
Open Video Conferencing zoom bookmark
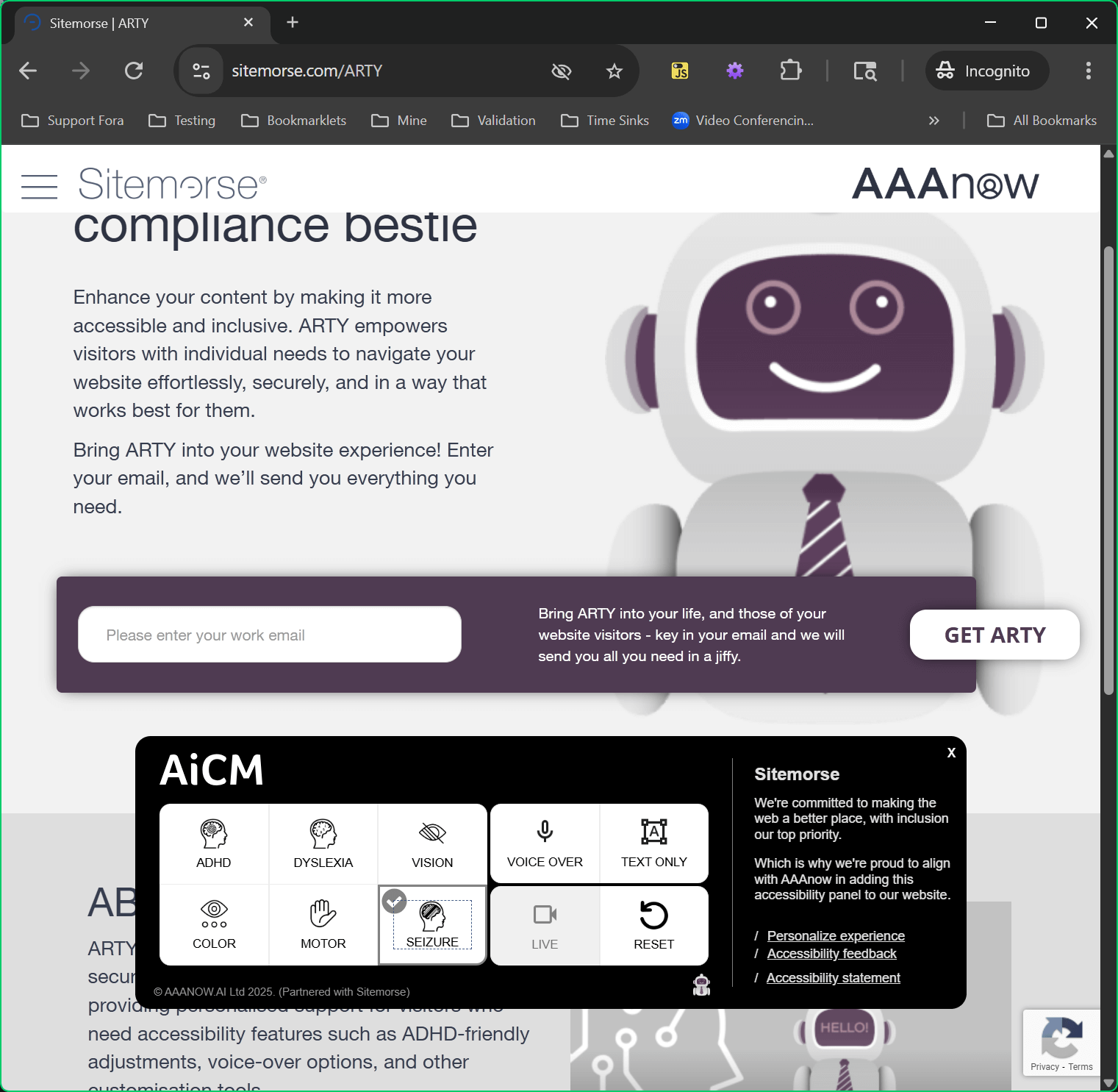(743, 121)
